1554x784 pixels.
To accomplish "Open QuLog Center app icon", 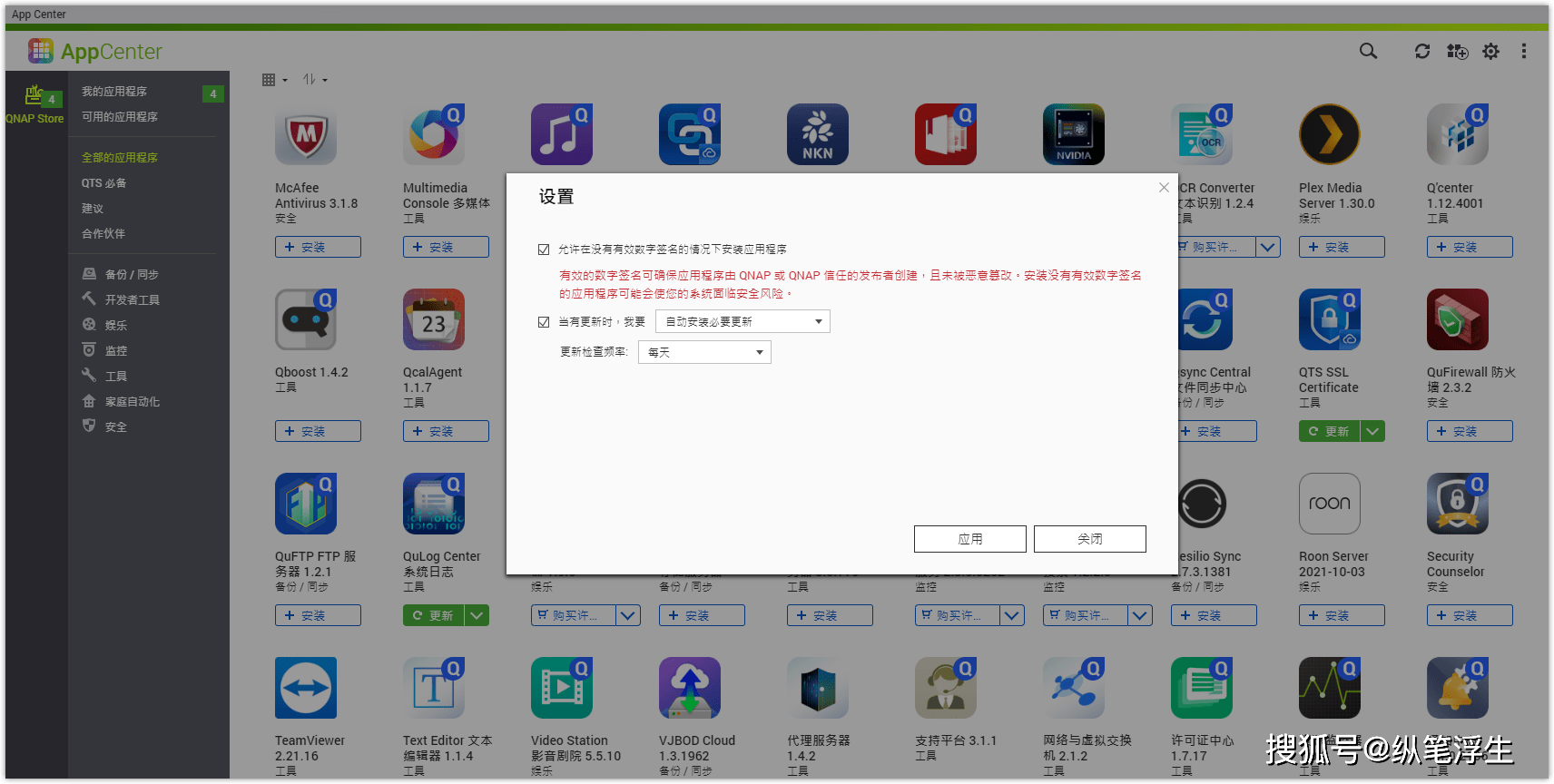I will point(434,504).
